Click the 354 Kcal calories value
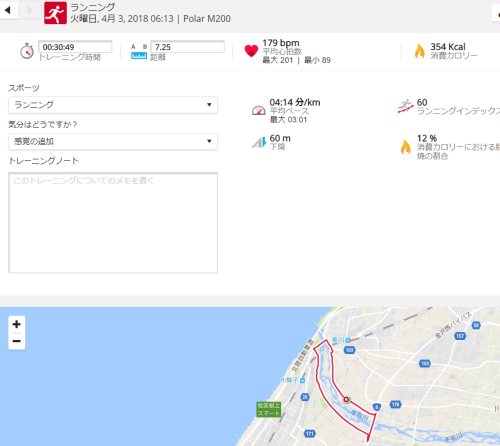This screenshot has width=500, height=446. pos(448,47)
